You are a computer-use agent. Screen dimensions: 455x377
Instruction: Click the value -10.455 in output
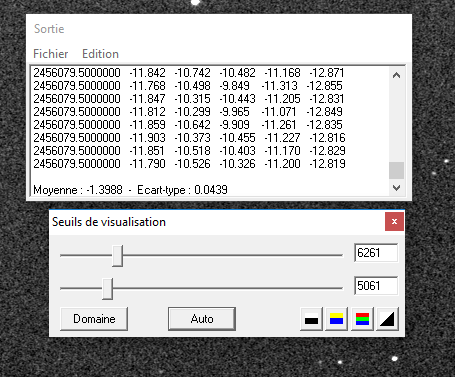[x=237, y=138]
